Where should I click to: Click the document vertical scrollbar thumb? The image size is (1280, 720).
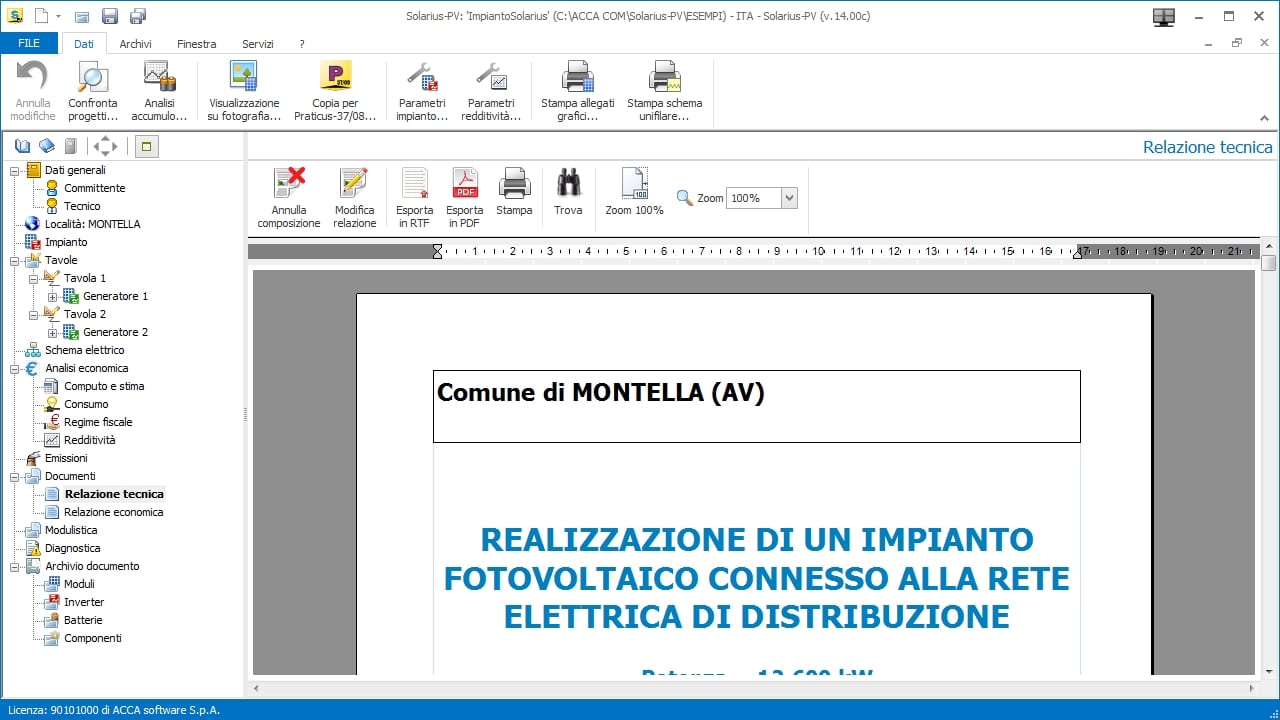coord(1268,263)
